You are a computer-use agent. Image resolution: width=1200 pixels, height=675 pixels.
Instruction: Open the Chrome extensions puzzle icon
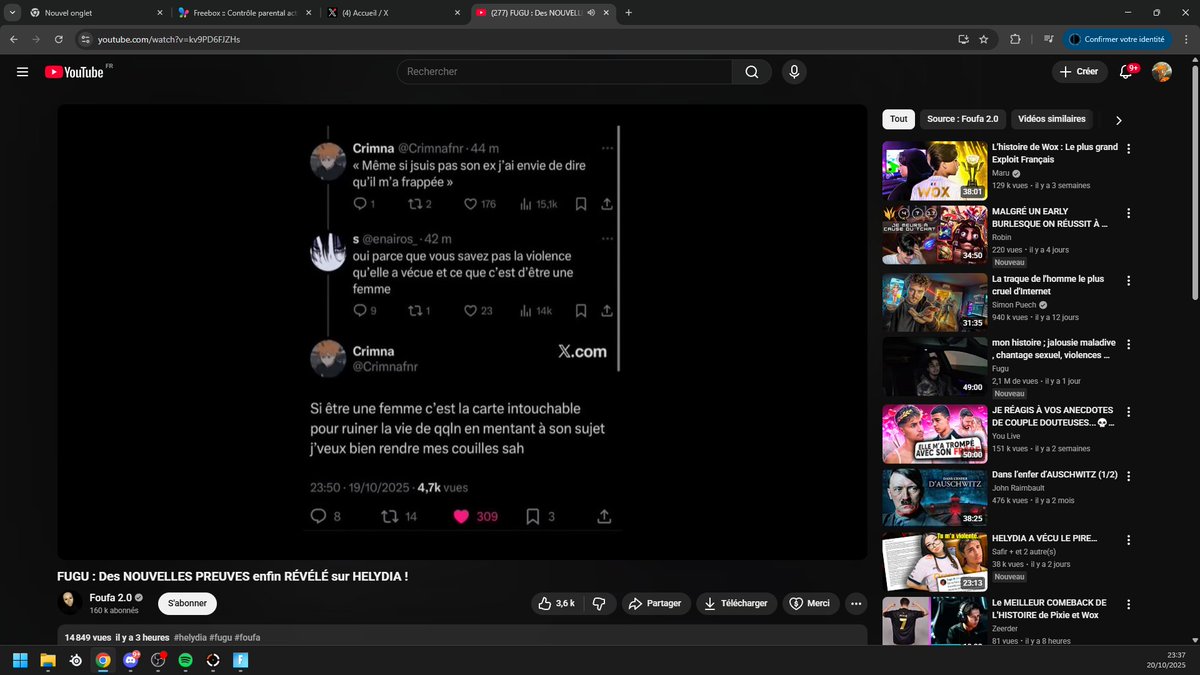pos(1016,39)
